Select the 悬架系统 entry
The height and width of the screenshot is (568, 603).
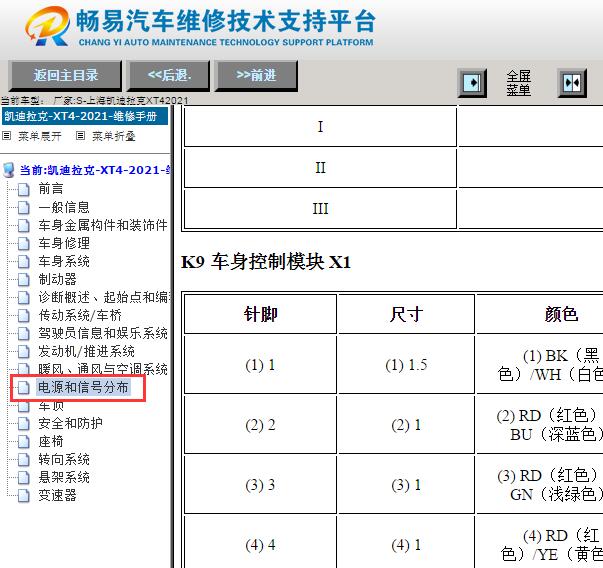point(64,478)
